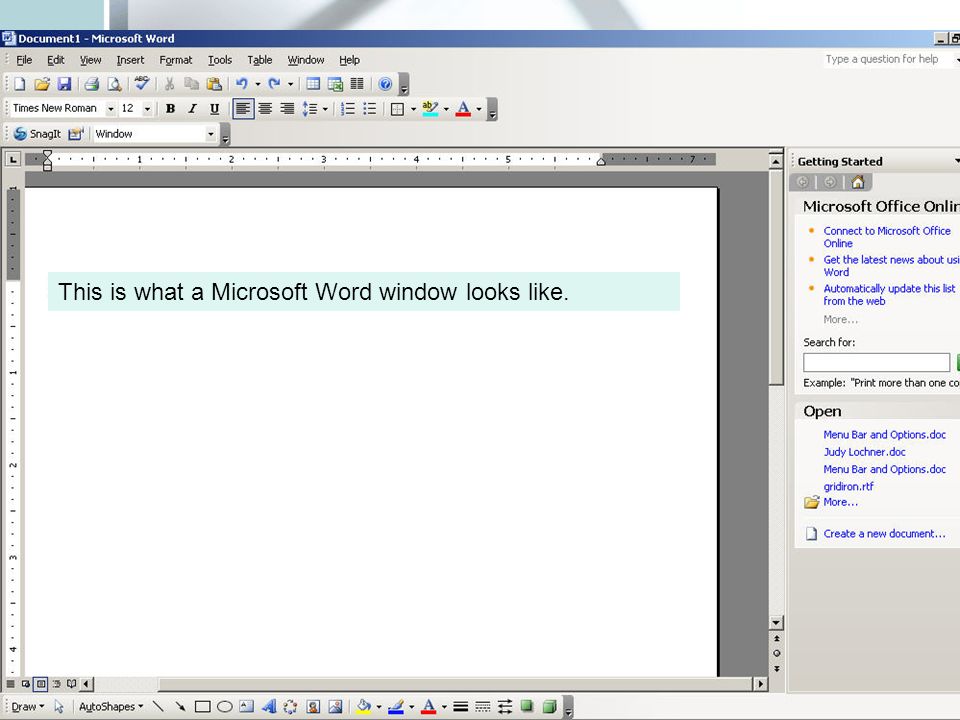Select the Line drawing tool
Screen dimensions: 960x720
158,707
